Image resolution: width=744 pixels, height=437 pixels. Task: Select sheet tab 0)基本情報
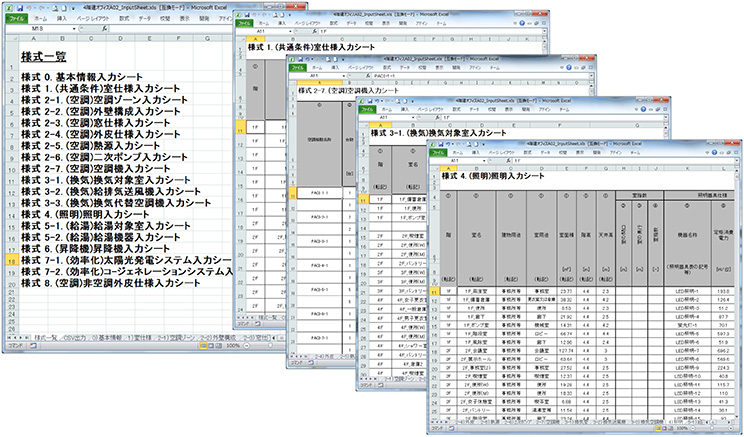click(108, 337)
